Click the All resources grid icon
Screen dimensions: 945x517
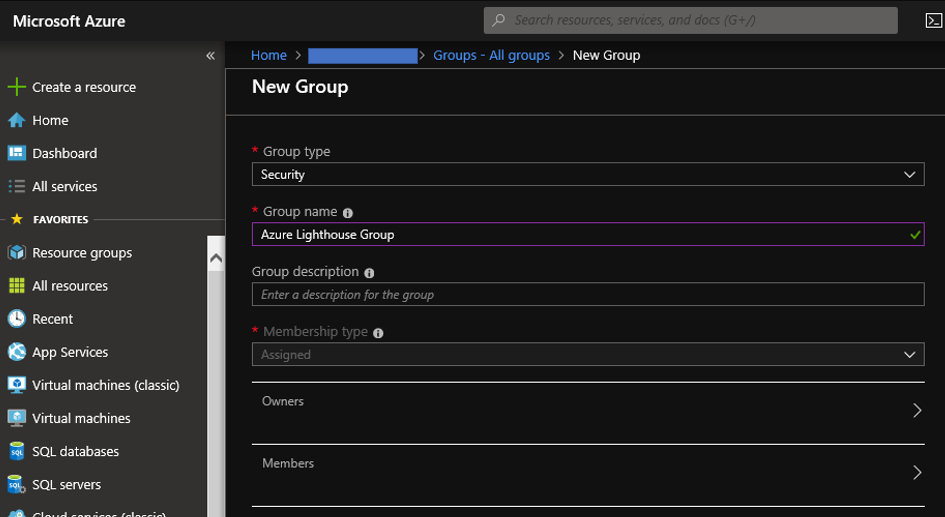(x=16, y=286)
